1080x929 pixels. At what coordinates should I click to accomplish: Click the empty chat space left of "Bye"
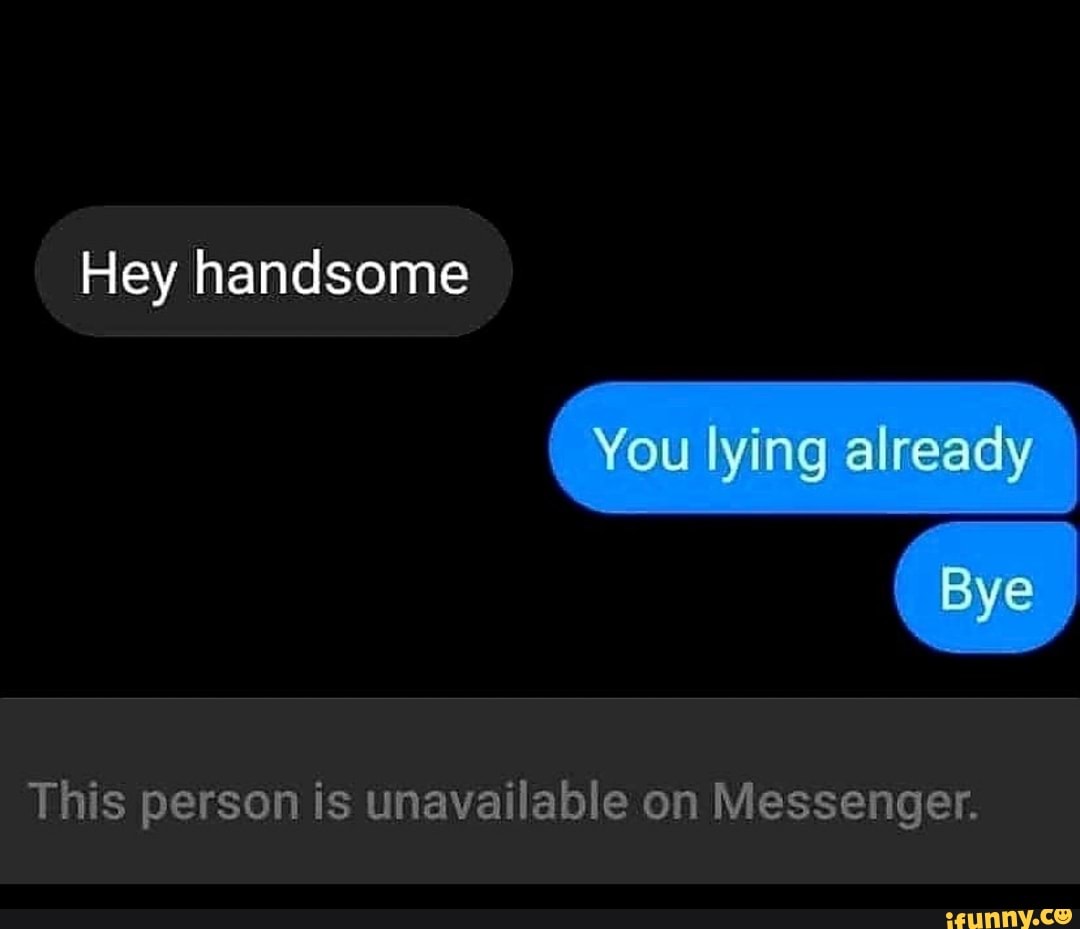tap(448, 589)
